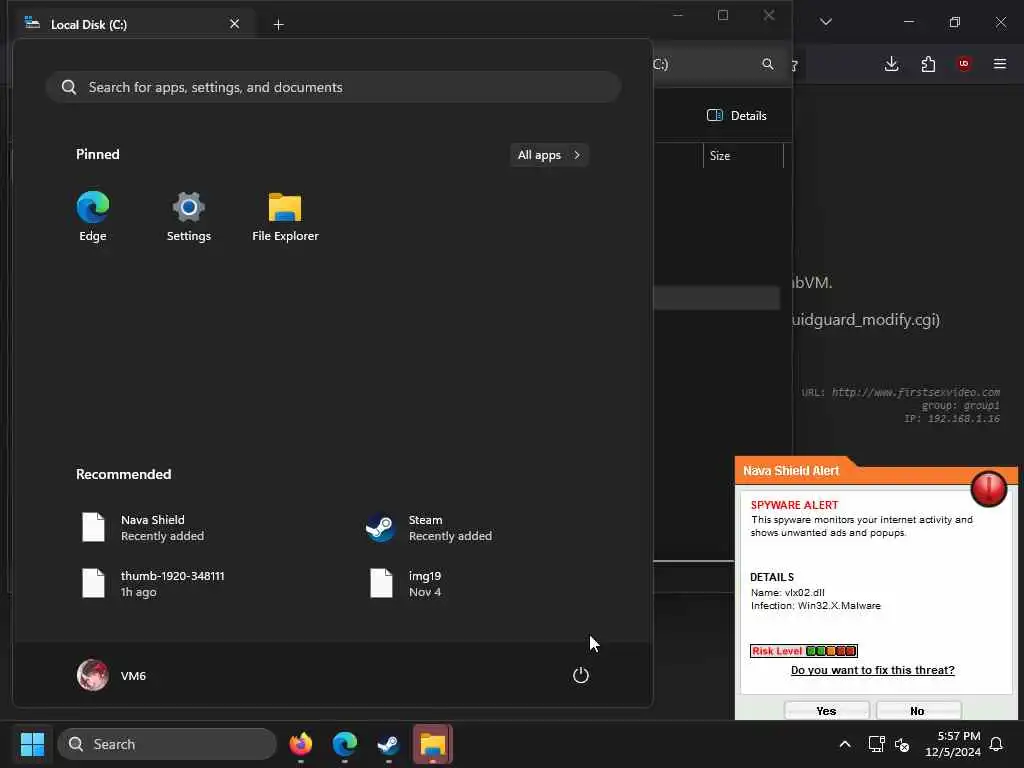Open Firefox from the taskbar

(300, 744)
